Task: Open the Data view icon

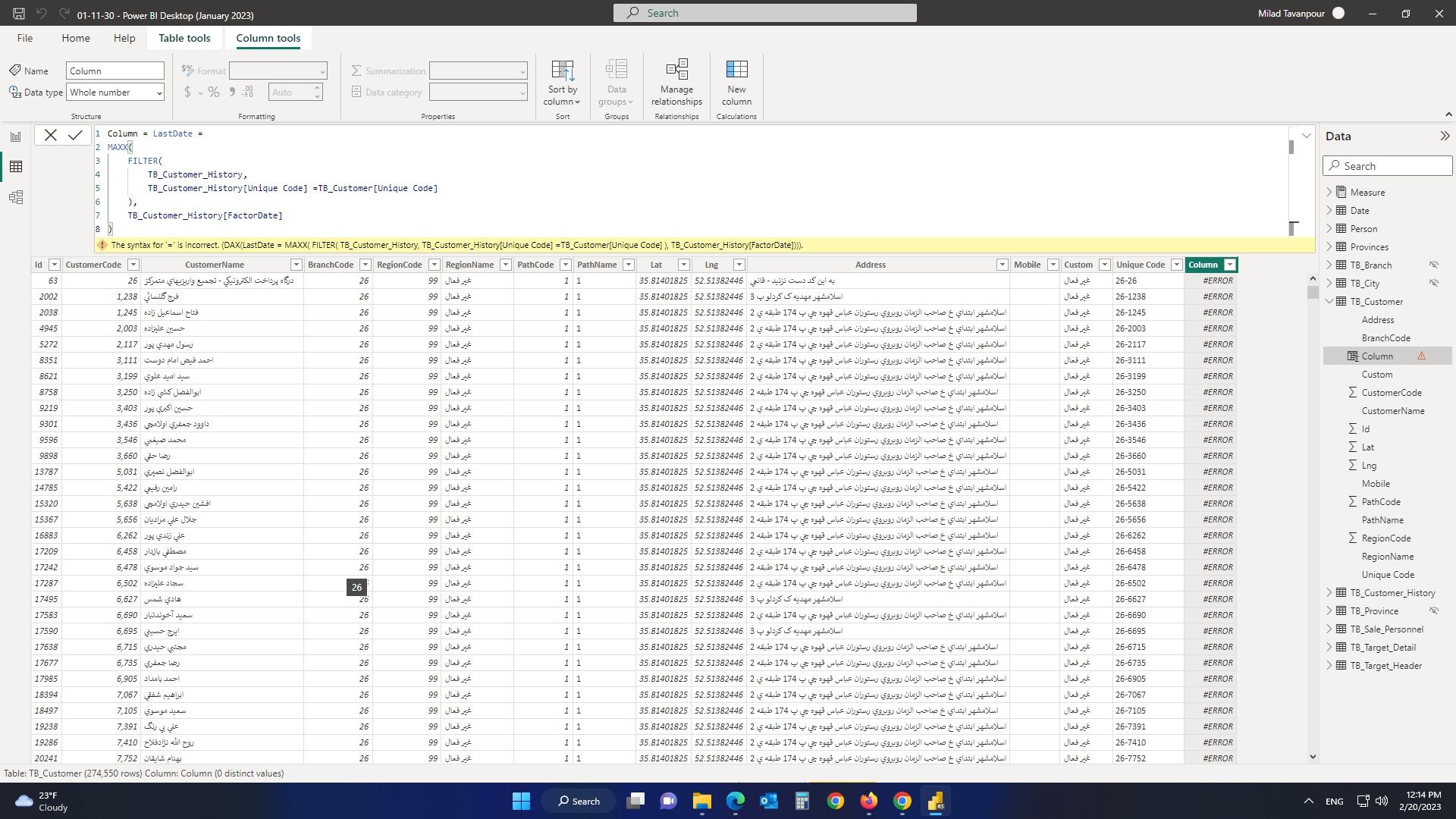Action: [16, 167]
